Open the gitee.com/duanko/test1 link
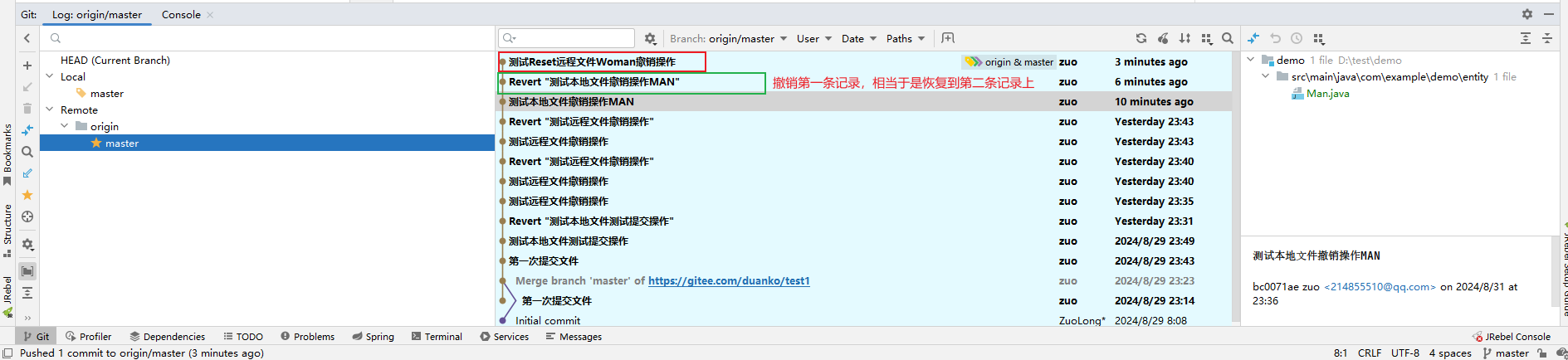The image size is (1568, 360). (x=728, y=280)
